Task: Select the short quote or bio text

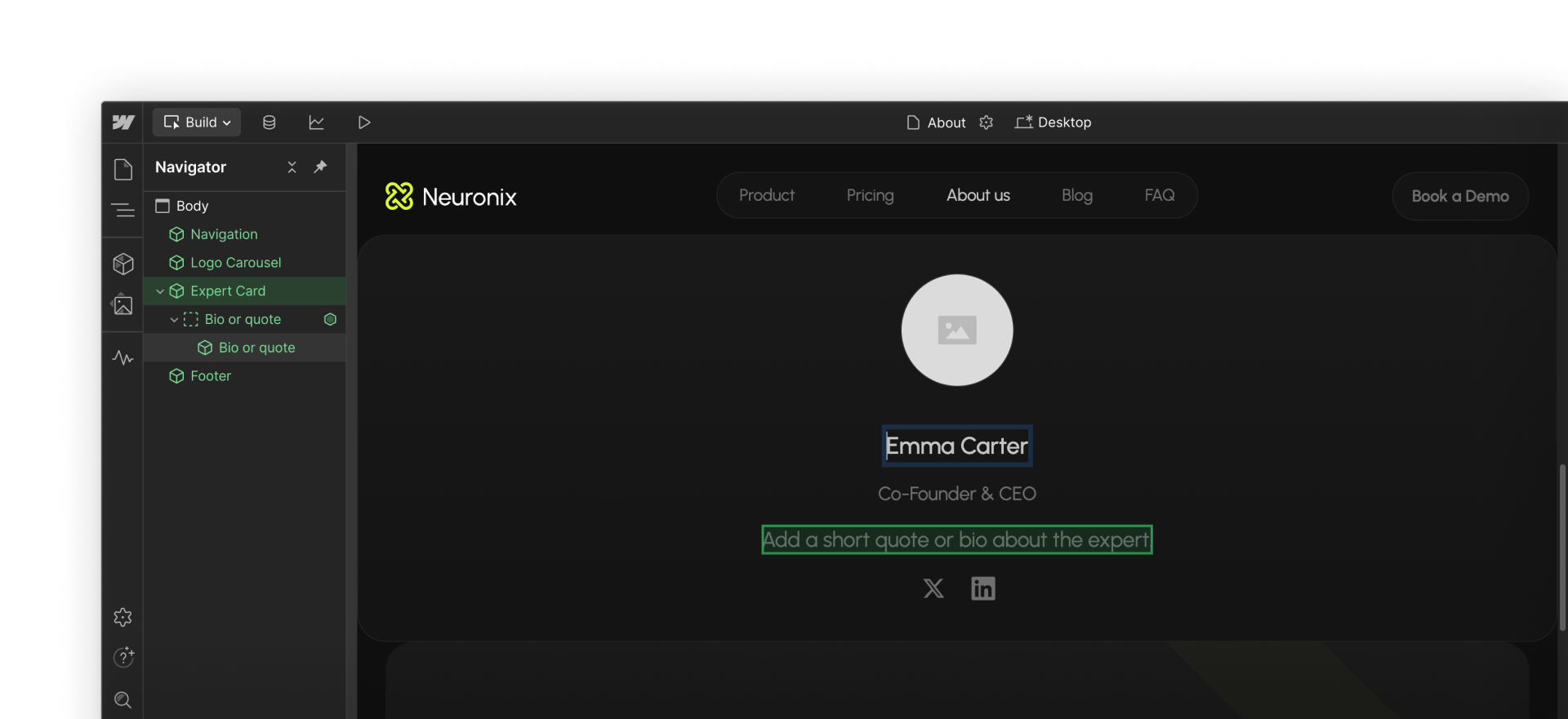Action: click(x=957, y=540)
